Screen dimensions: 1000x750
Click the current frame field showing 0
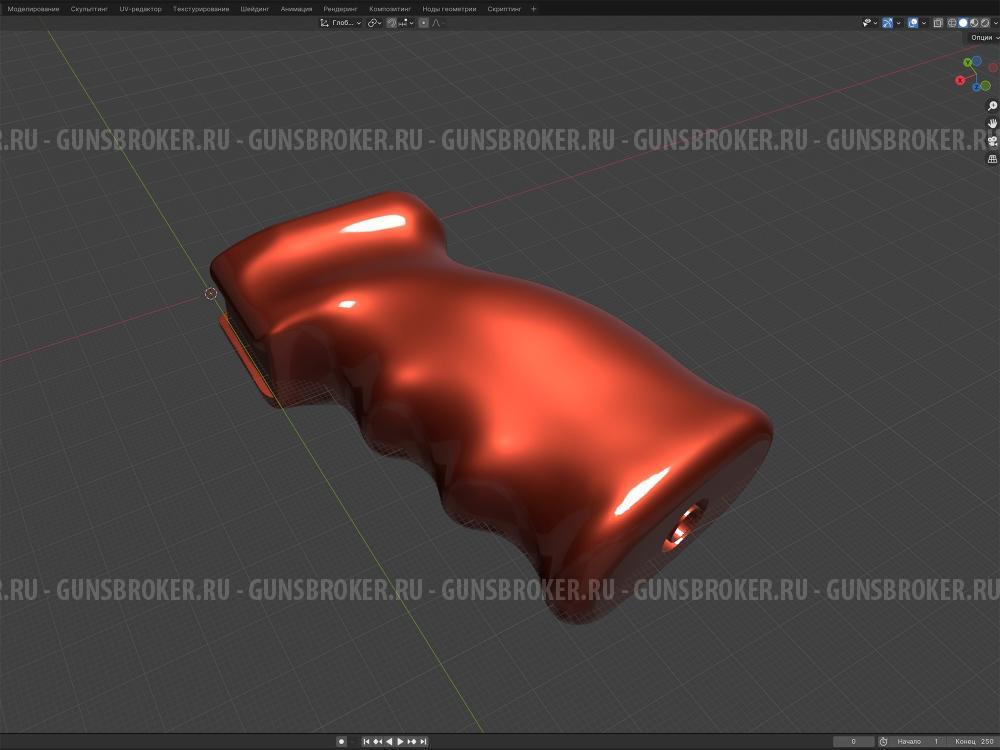(x=853, y=742)
